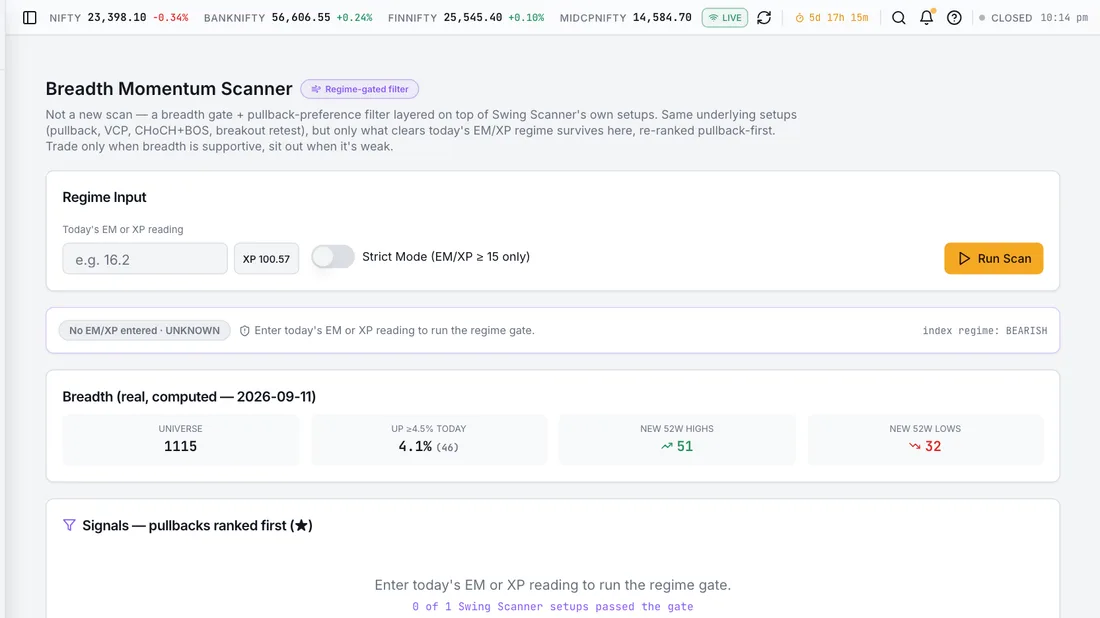
Task: Select the BANKNIFTY ticker in header
Action: (x=288, y=18)
